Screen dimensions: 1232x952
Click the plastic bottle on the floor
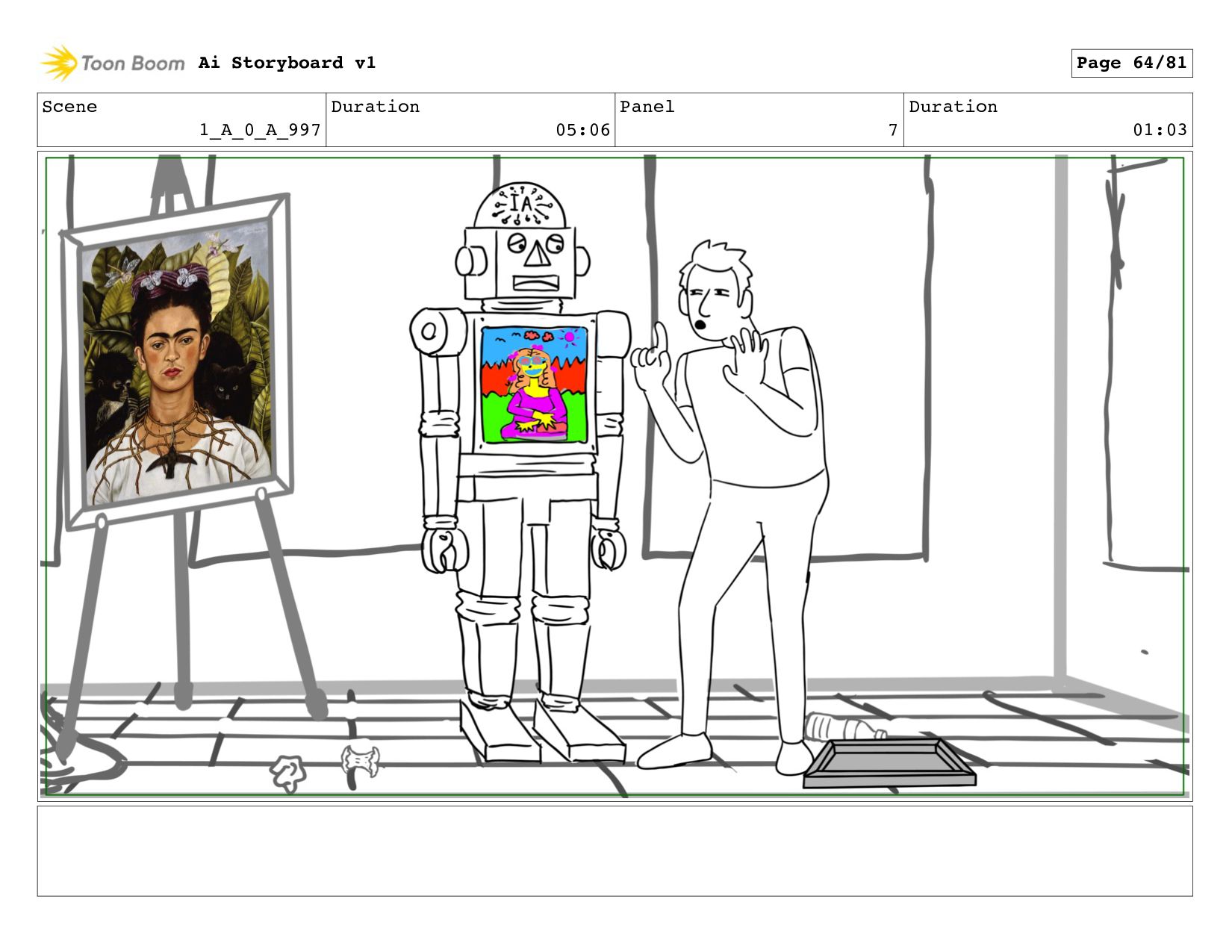[x=845, y=727]
